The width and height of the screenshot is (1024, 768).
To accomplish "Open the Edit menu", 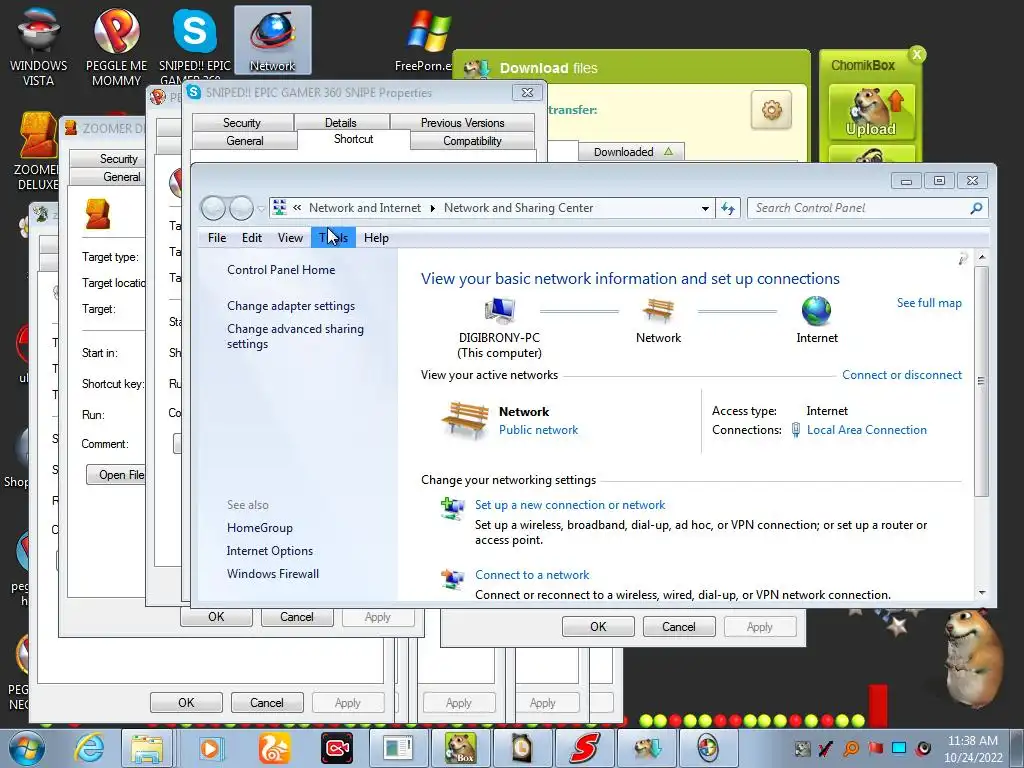I will pyautogui.click(x=251, y=238).
